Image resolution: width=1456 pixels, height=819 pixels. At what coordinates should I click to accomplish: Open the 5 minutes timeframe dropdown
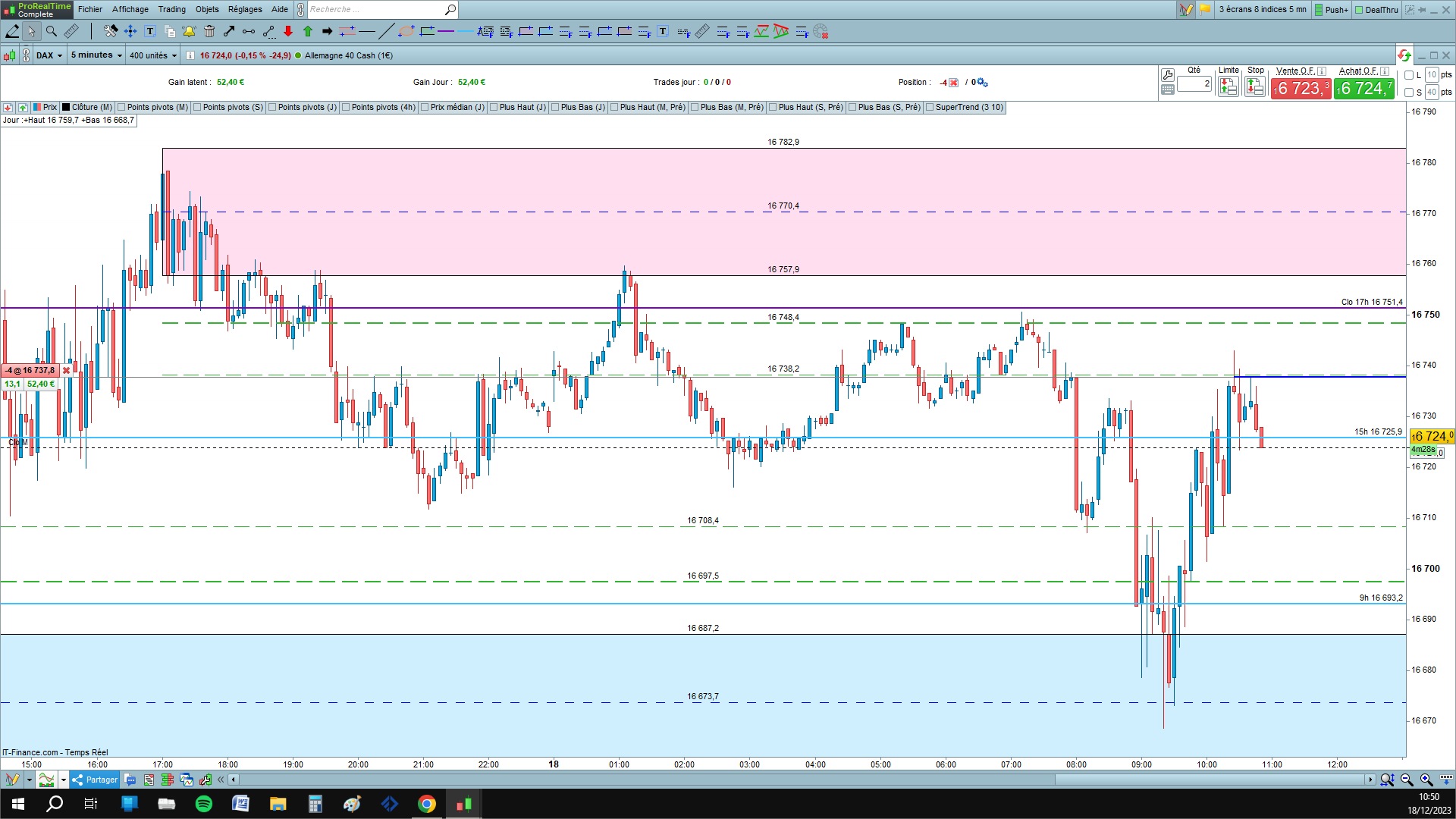point(96,55)
